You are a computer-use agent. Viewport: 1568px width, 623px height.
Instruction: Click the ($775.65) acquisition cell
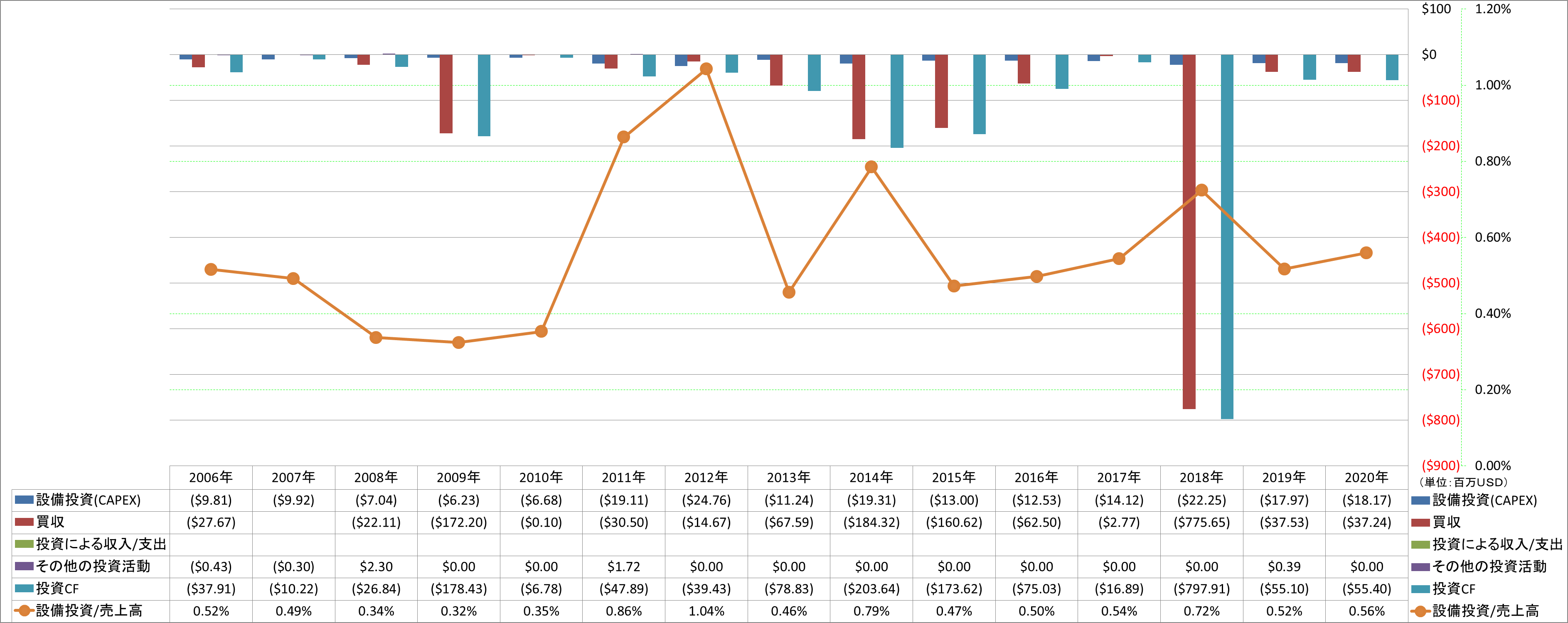pos(1201,522)
